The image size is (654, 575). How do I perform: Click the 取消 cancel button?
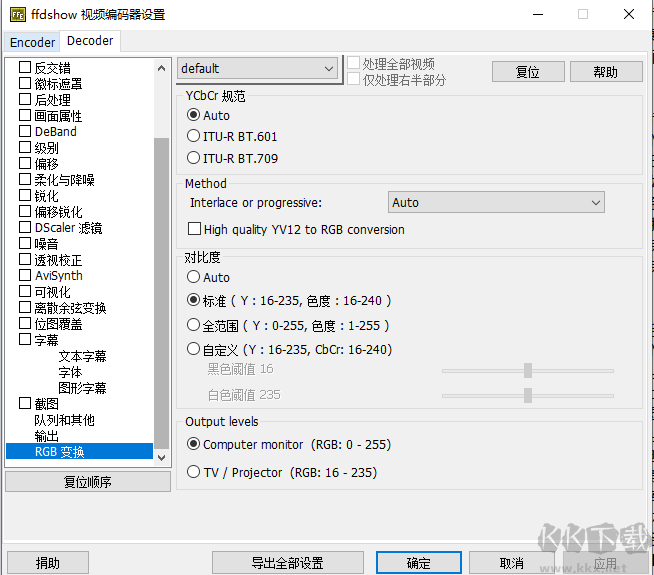(x=512, y=562)
